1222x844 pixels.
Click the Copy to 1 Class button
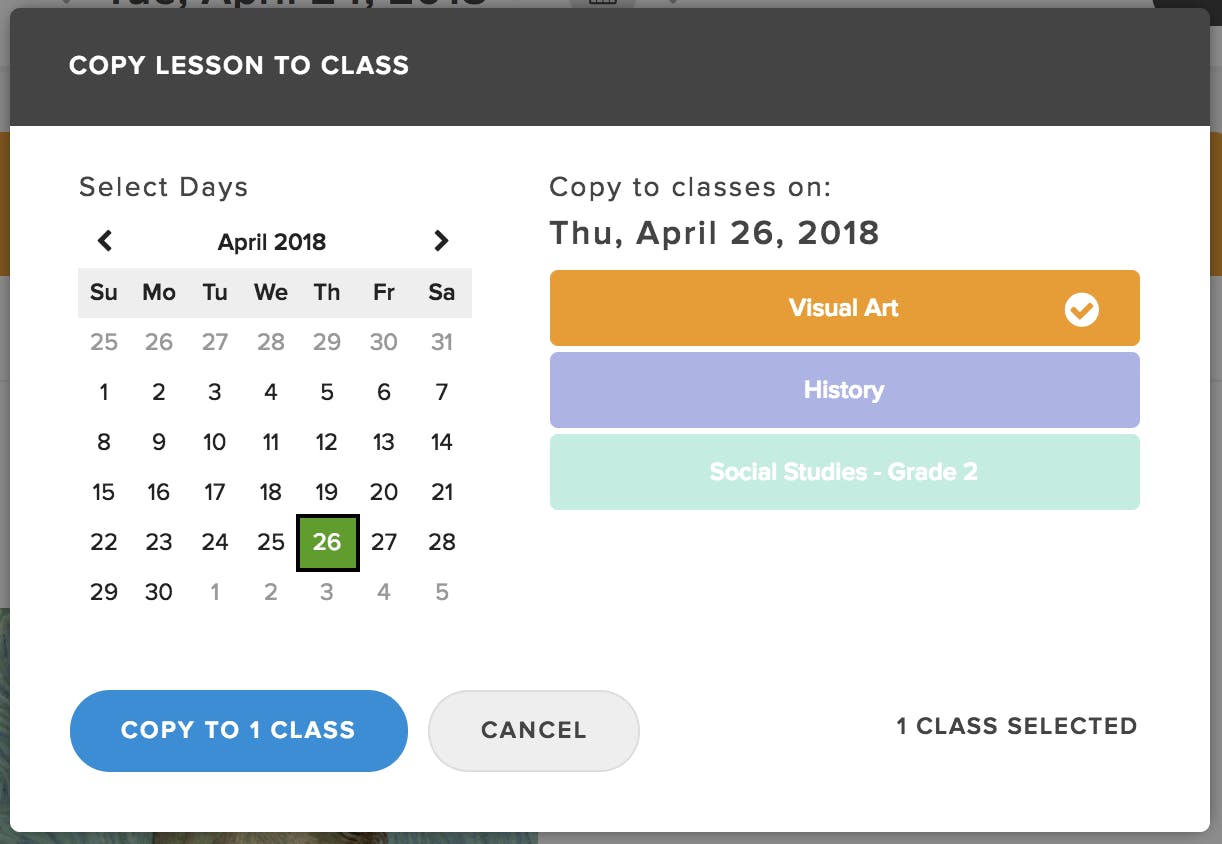pos(239,731)
